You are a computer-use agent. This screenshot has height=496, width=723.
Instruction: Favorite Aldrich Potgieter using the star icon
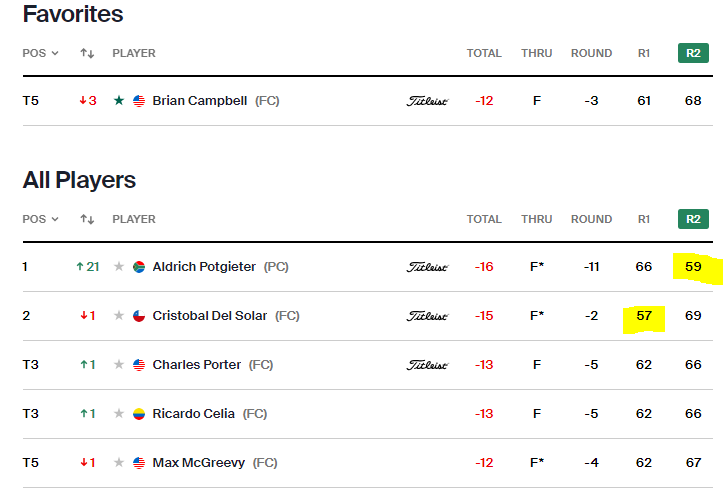pyautogui.click(x=119, y=267)
